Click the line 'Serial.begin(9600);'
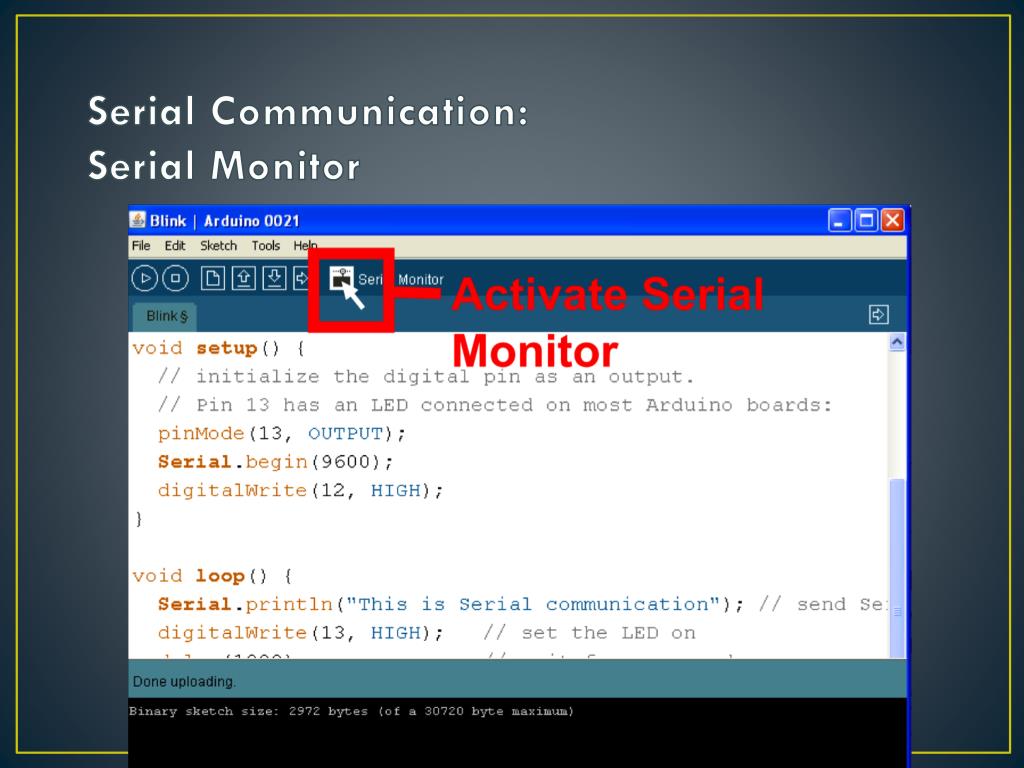Image resolution: width=1024 pixels, height=768 pixels. coord(276,462)
